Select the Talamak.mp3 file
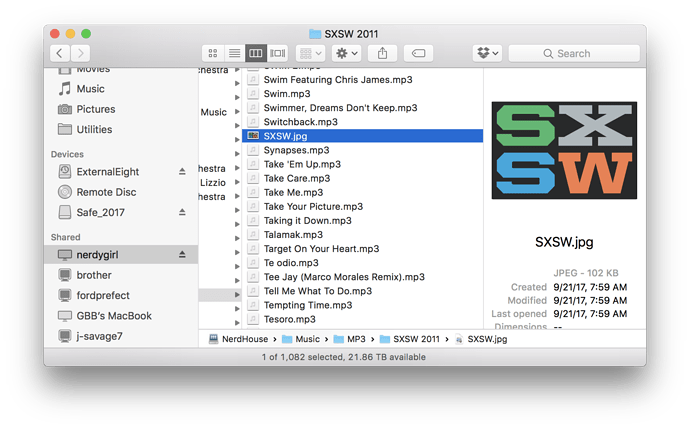The width and height of the screenshot is (690, 428). 363,234
